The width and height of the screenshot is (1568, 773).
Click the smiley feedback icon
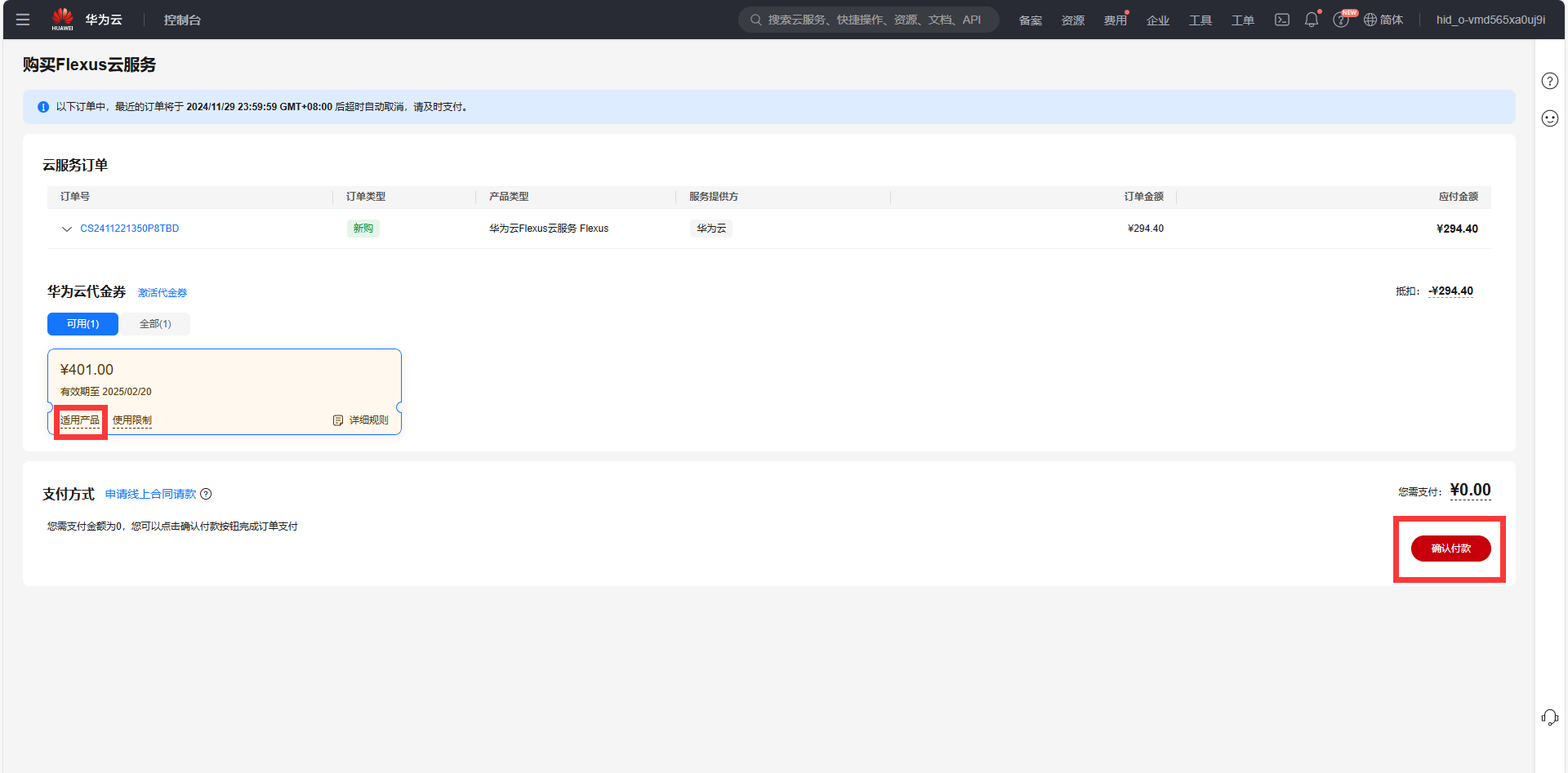pos(1549,118)
